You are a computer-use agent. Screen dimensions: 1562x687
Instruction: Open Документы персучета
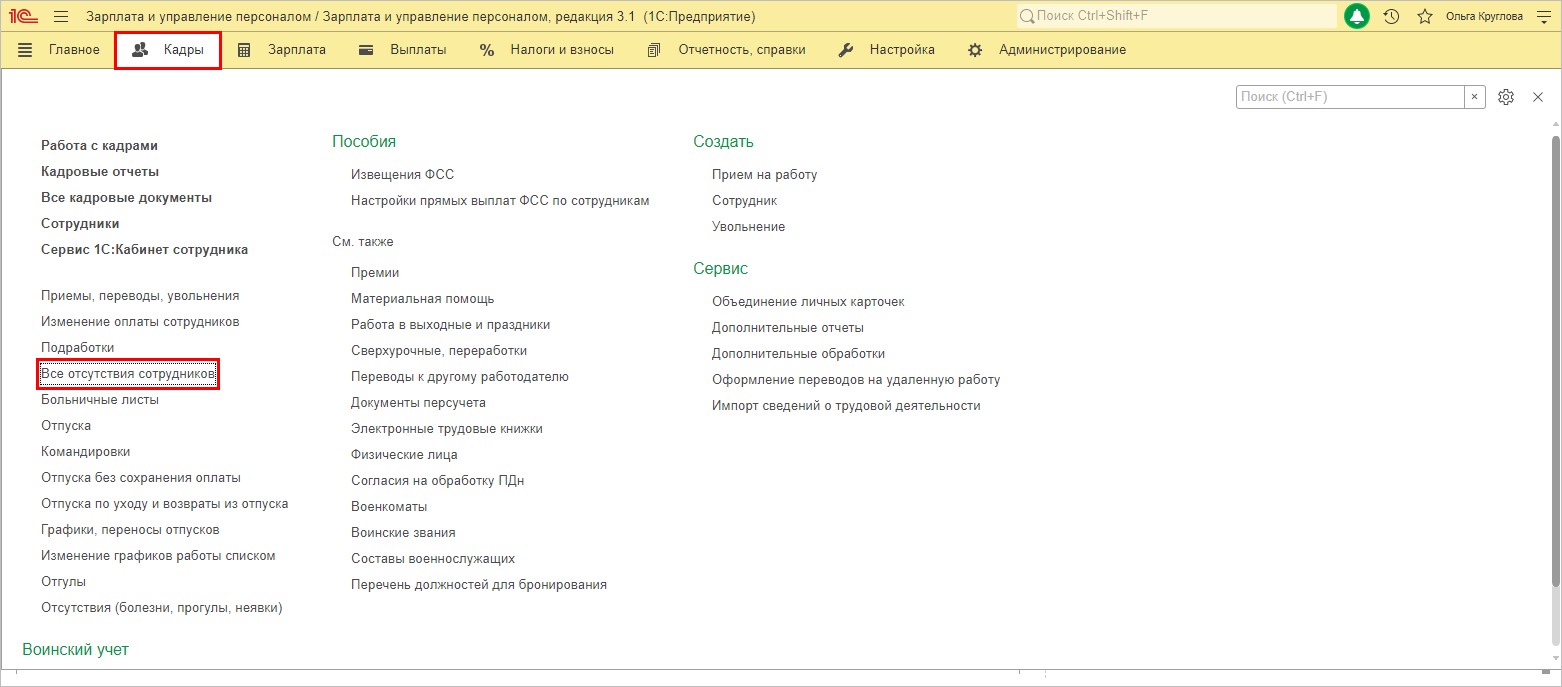(418, 403)
